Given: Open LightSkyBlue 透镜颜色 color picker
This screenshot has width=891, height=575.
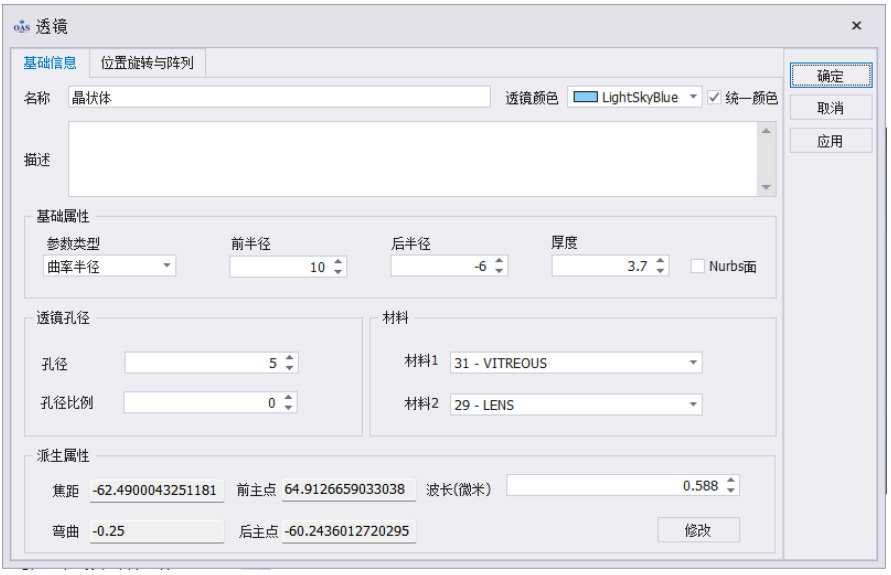Looking at the screenshot, I should tap(634, 97).
